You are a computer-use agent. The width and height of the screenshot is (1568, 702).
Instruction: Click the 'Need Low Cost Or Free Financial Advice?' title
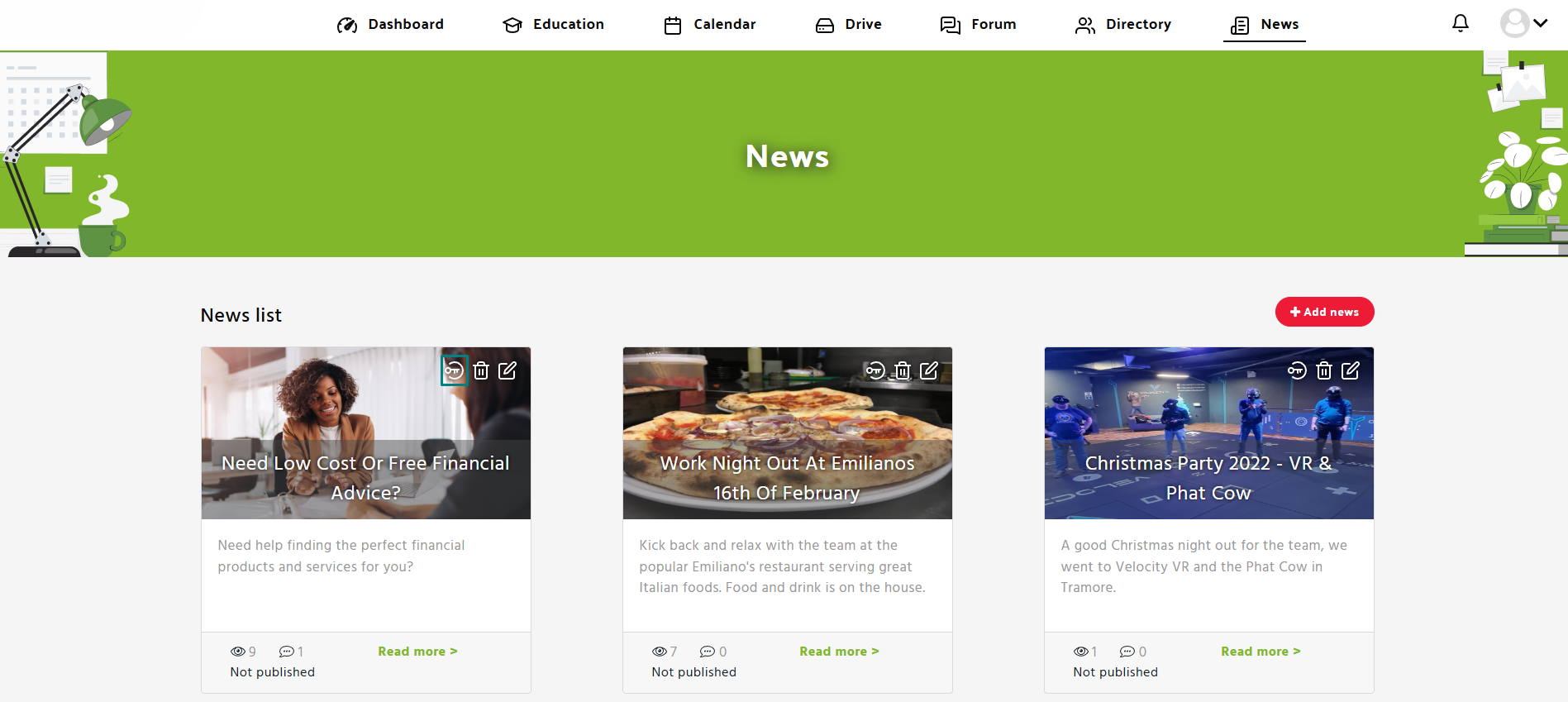coord(365,478)
